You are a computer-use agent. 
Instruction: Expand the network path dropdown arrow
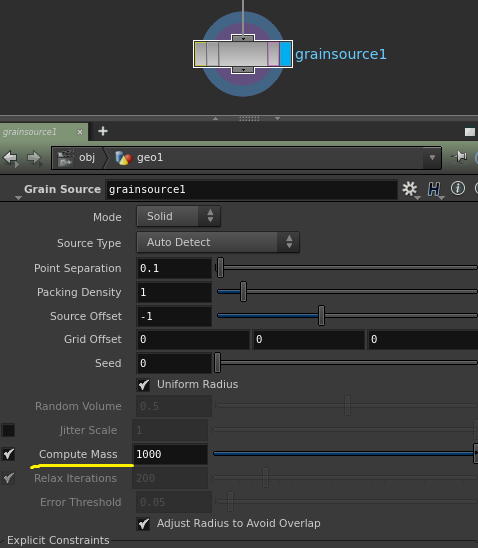click(x=432, y=158)
